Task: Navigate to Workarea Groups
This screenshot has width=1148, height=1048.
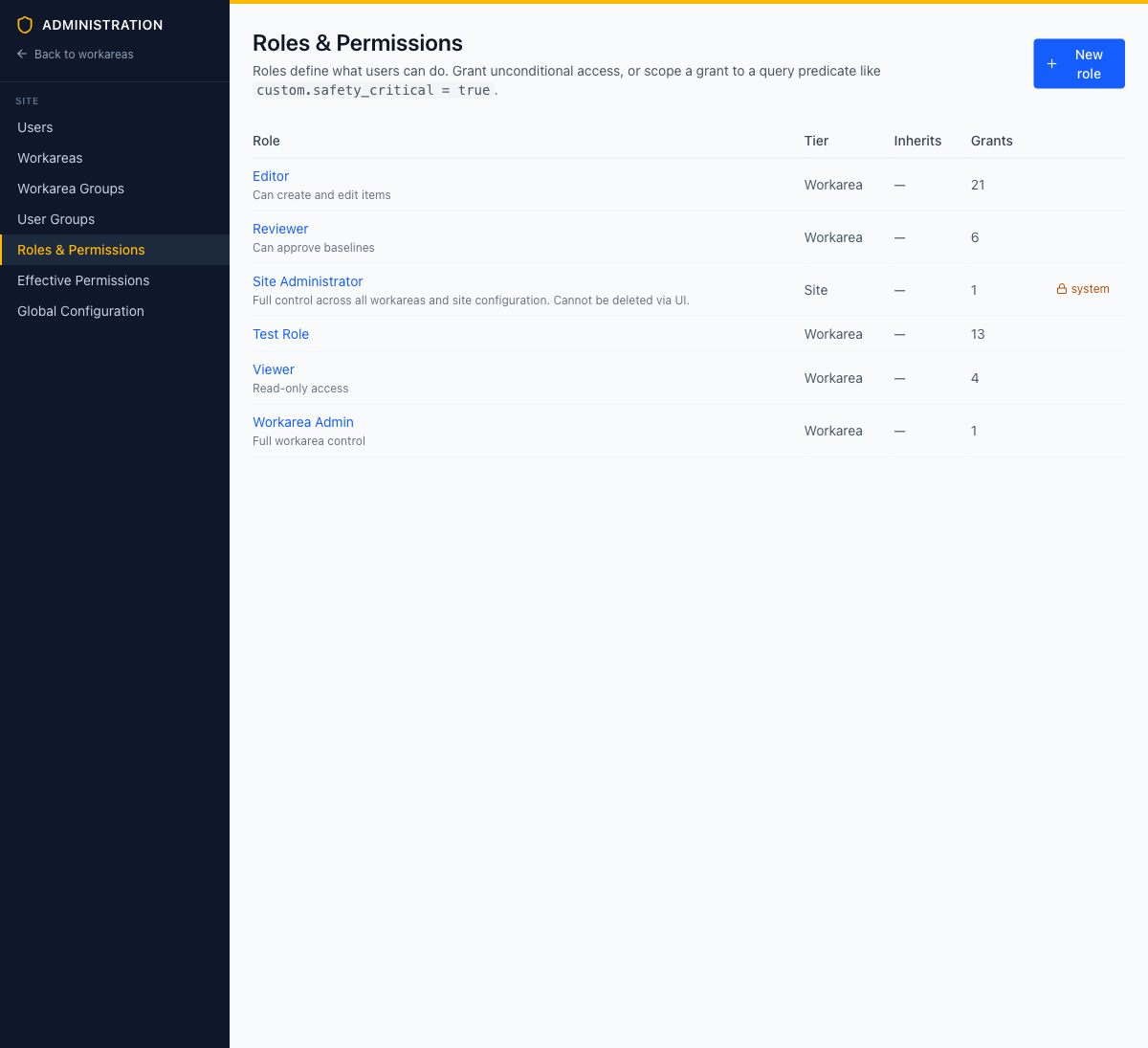Action: pos(115,189)
